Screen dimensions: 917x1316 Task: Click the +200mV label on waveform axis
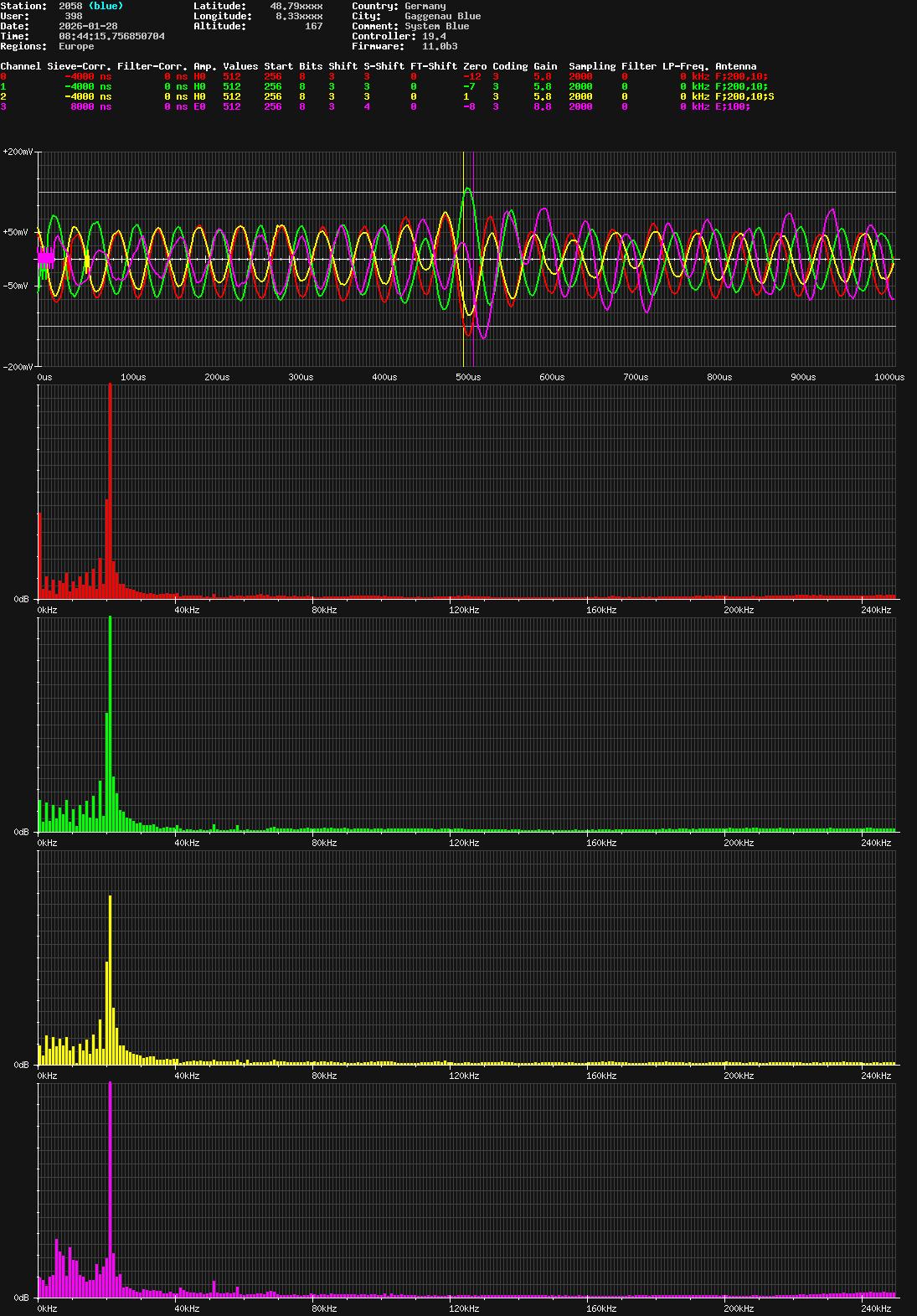[x=18, y=152]
